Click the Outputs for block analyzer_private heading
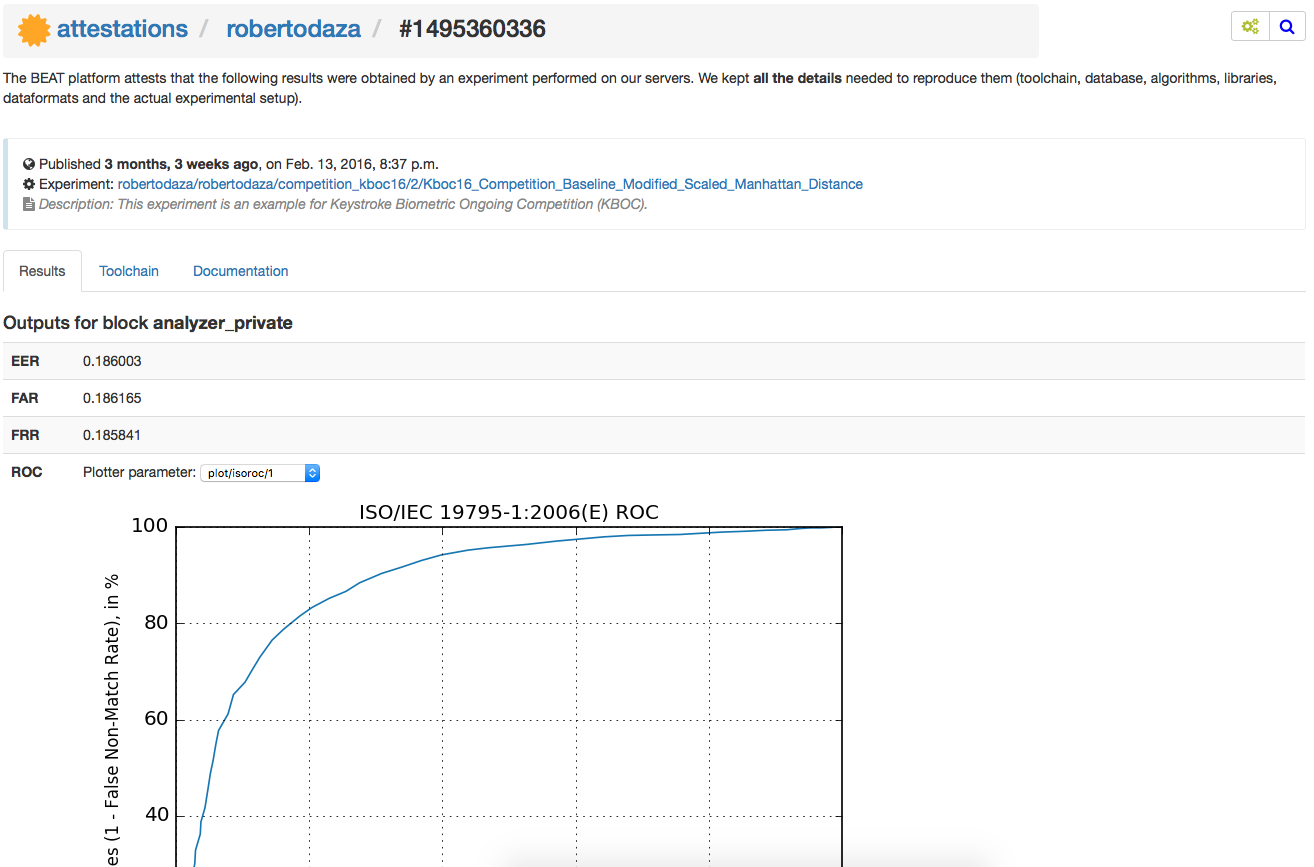The image size is (1314, 867). (148, 323)
